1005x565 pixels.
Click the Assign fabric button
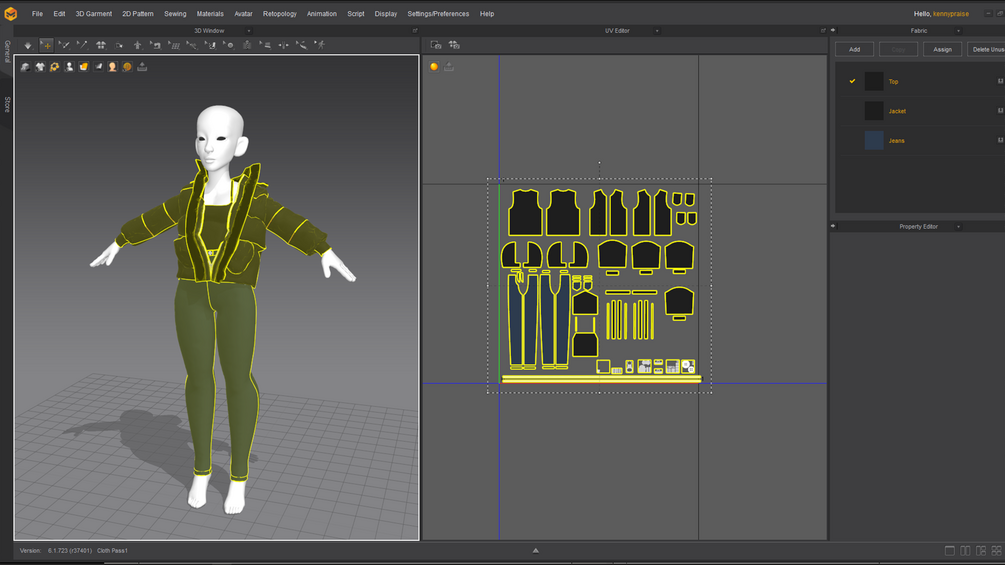[x=942, y=49]
